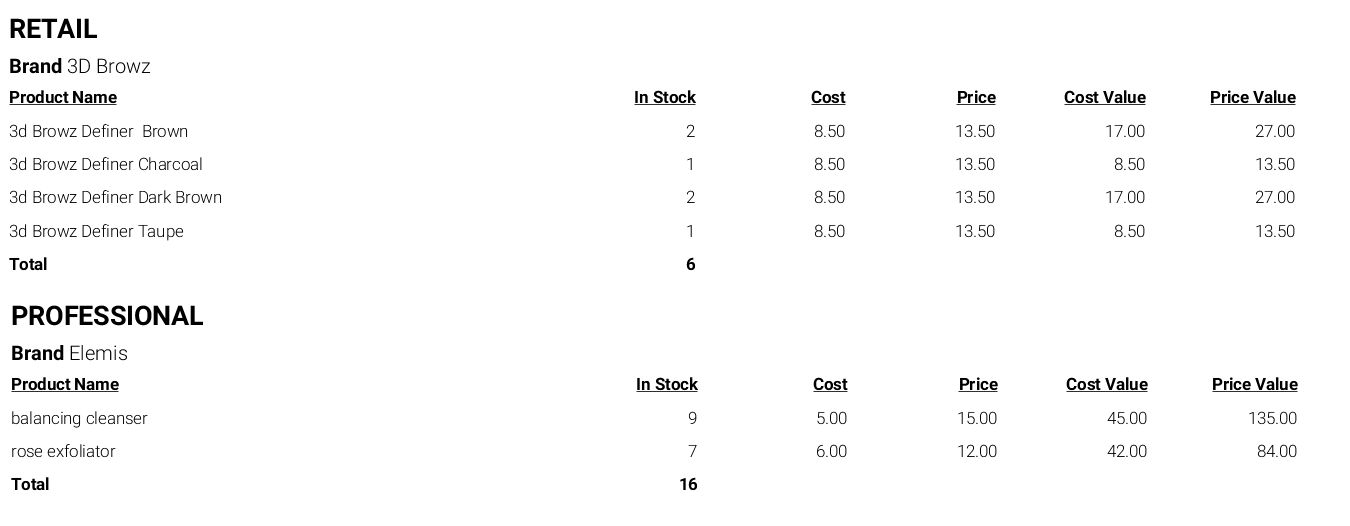Select 3d Browz Definer Charcoal product

point(106,164)
